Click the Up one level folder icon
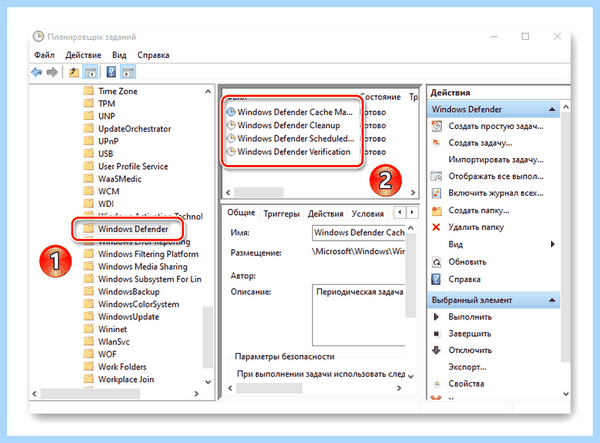This screenshot has height=443, width=600. click(x=73, y=72)
